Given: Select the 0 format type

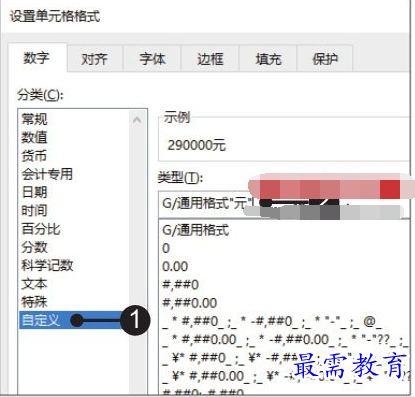Looking at the screenshot, I should (166, 249).
